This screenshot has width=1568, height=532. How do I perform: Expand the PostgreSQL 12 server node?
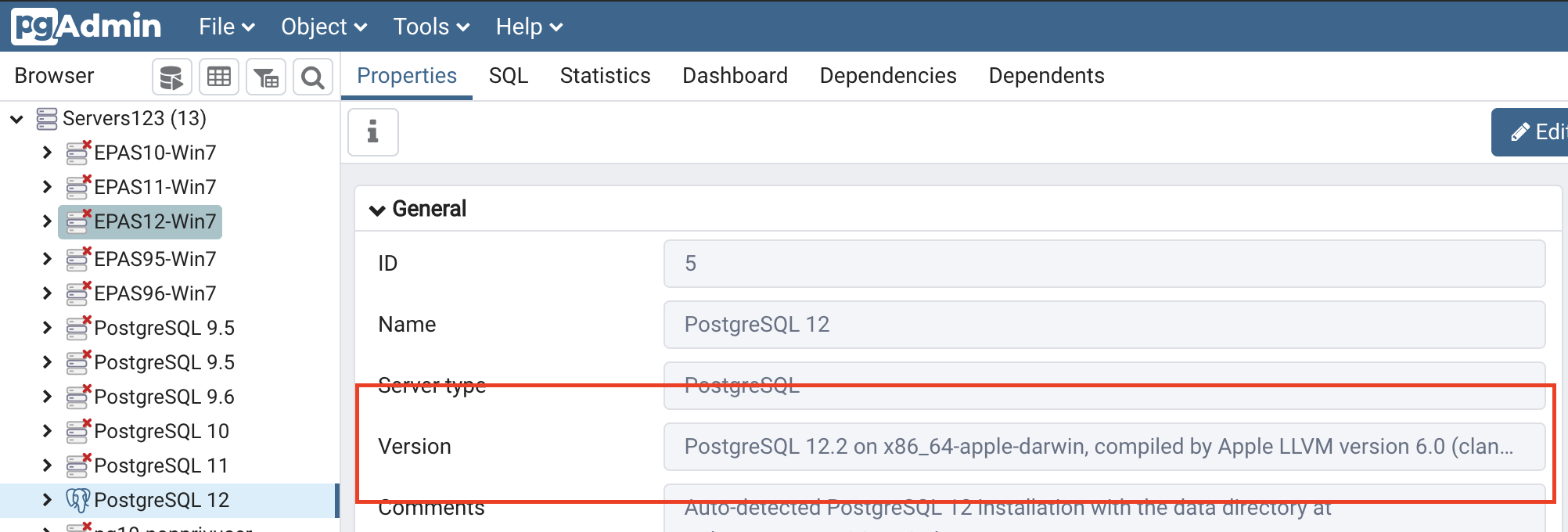(x=47, y=500)
